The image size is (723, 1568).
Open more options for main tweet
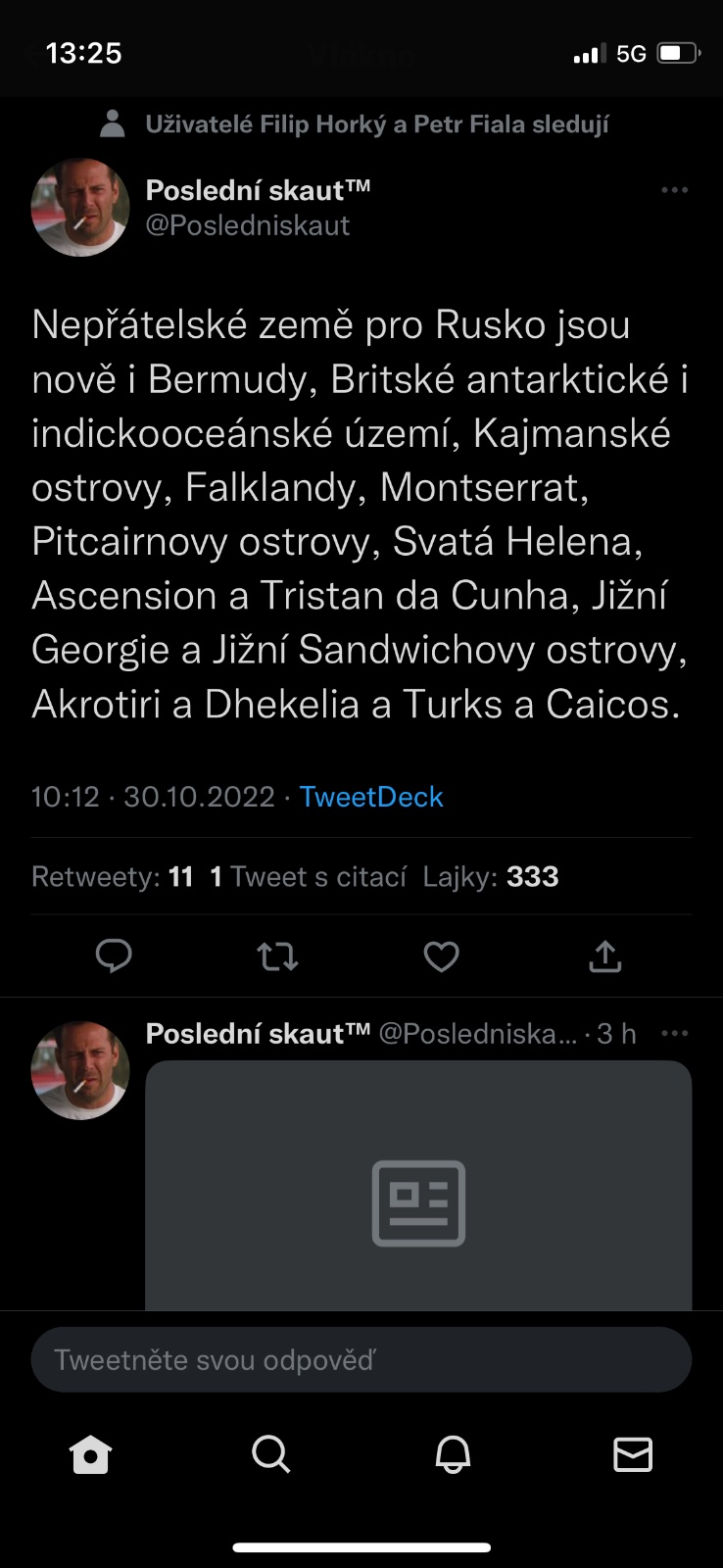tap(674, 190)
